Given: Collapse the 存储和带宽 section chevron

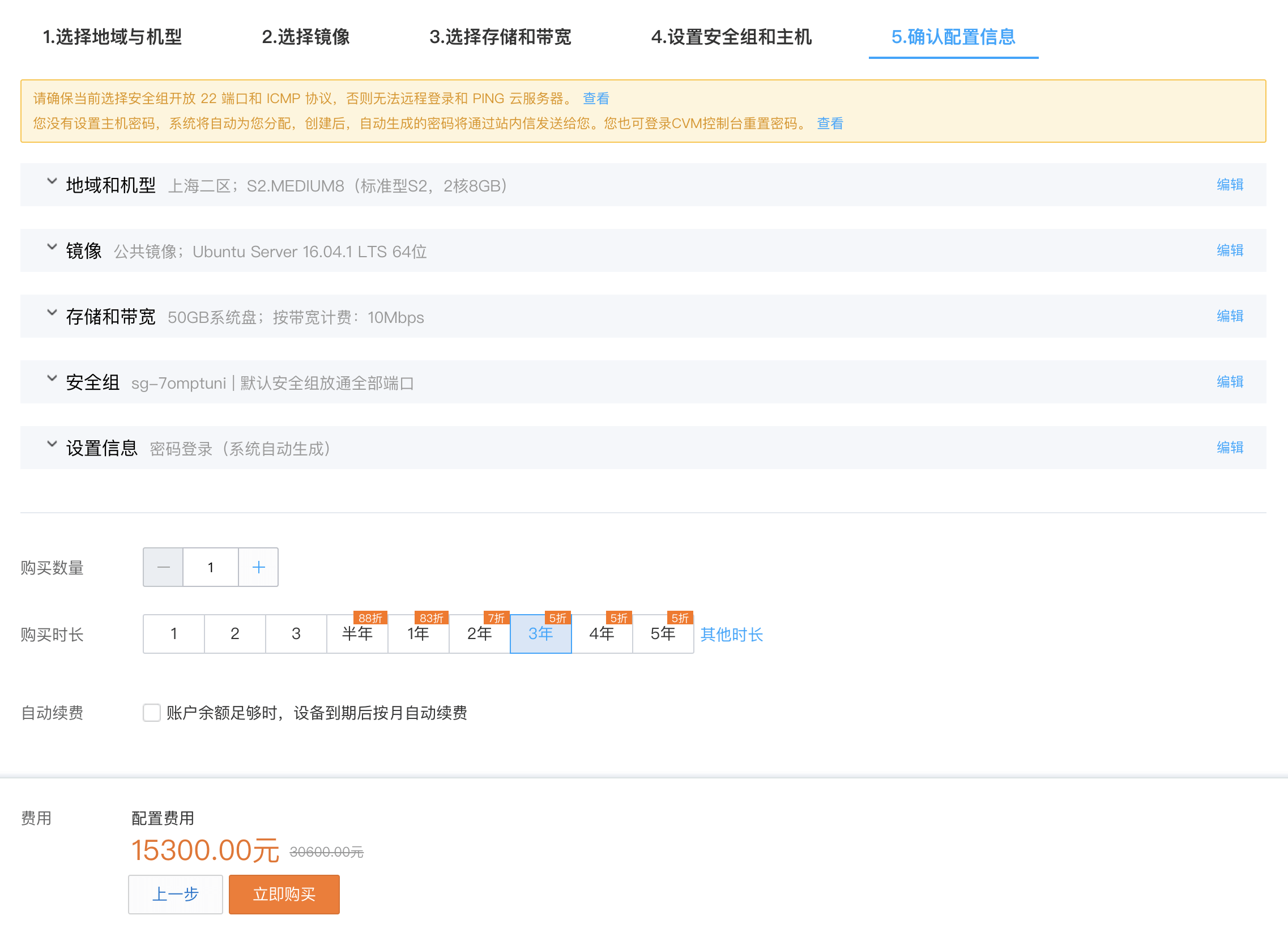Looking at the screenshot, I should [x=52, y=313].
